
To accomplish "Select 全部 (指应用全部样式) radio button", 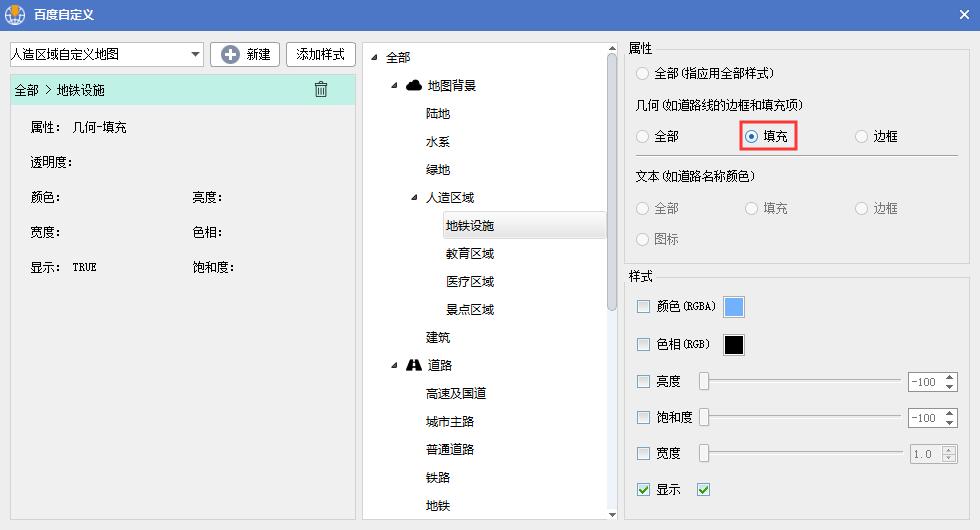I will tap(642, 73).
